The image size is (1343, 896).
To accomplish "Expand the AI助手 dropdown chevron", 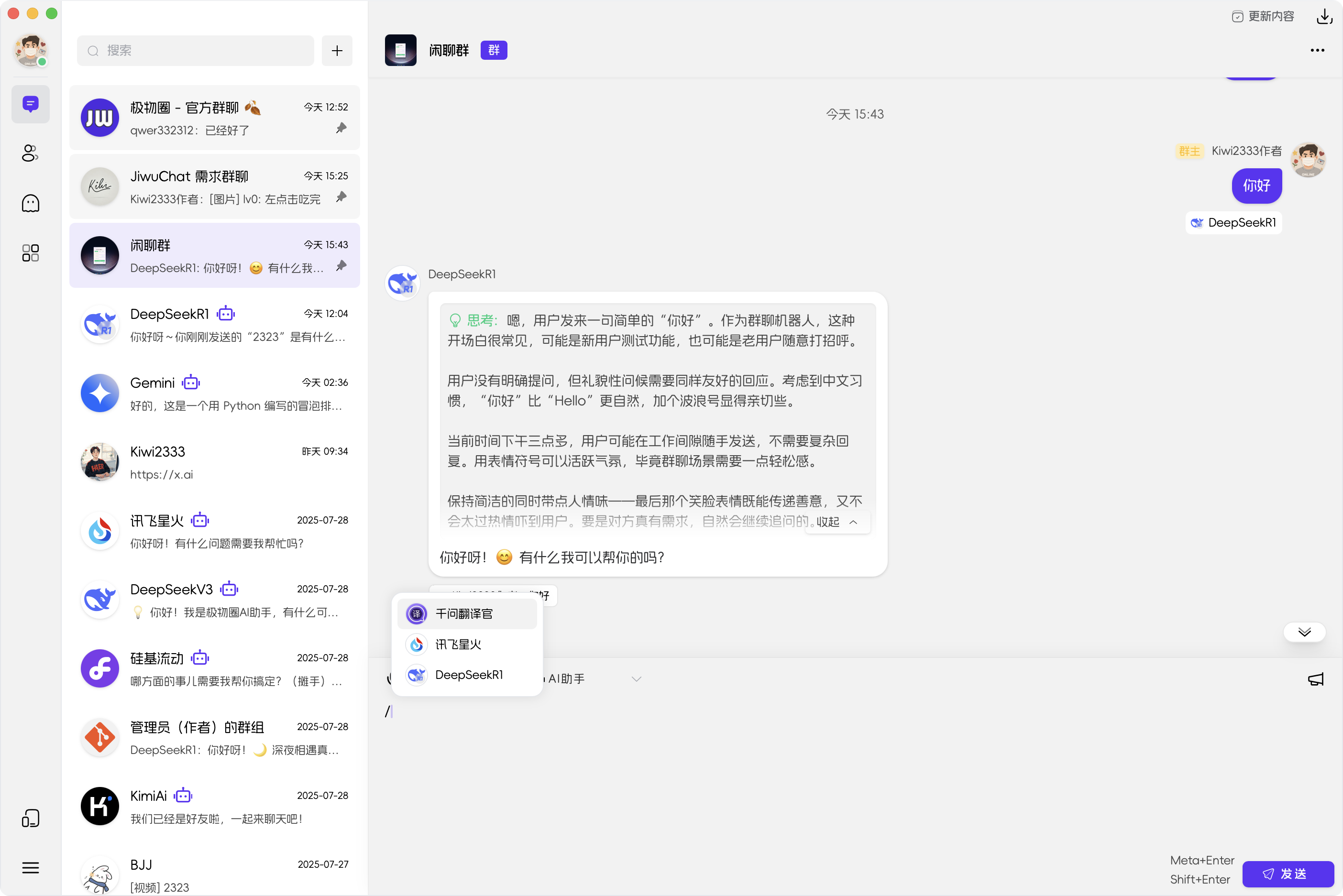I will tap(636, 679).
